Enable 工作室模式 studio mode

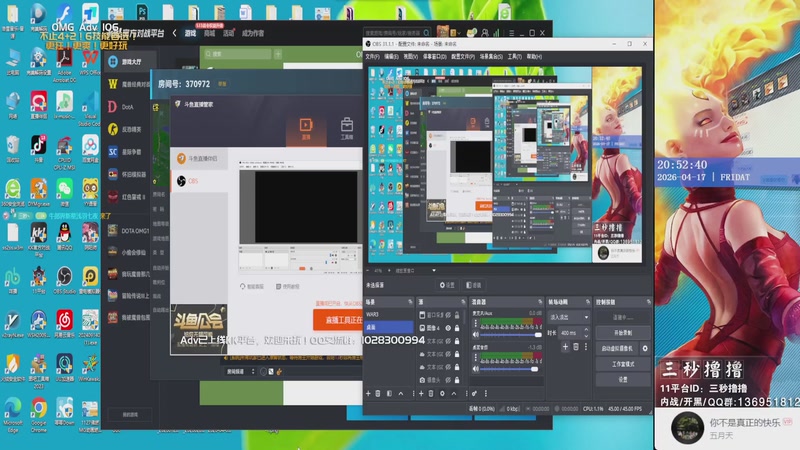point(623,364)
